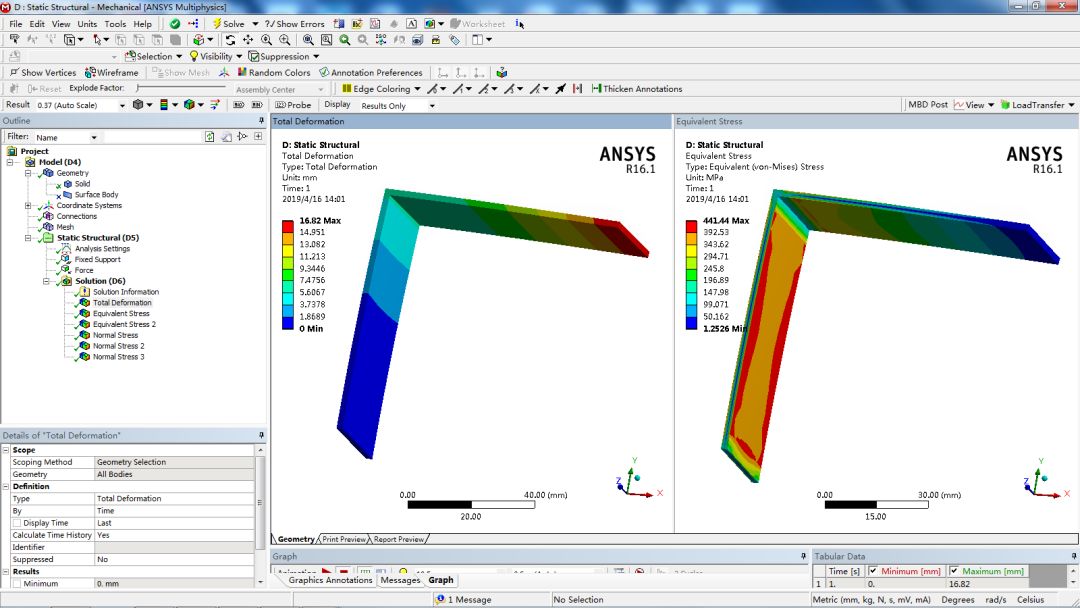The image size is (1080, 608).
Task: Select the pan view tool
Action: (x=248, y=40)
